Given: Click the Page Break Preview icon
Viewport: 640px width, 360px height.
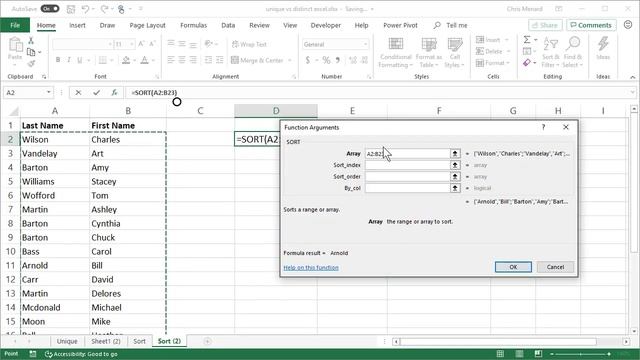Looking at the screenshot, I should [538, 354].
